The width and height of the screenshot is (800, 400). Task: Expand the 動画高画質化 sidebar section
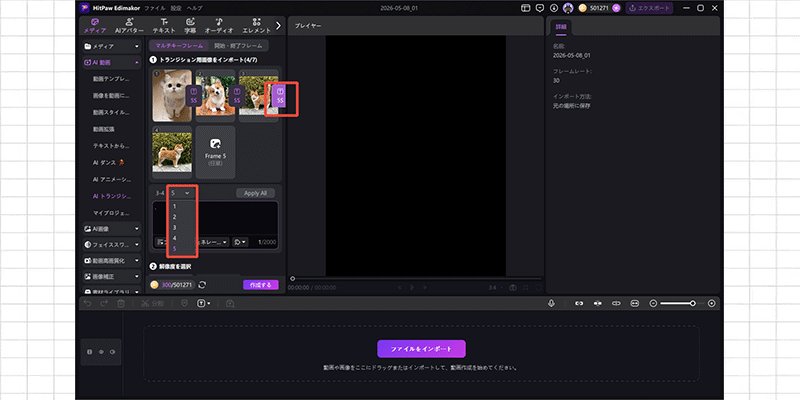click(112, 260)
